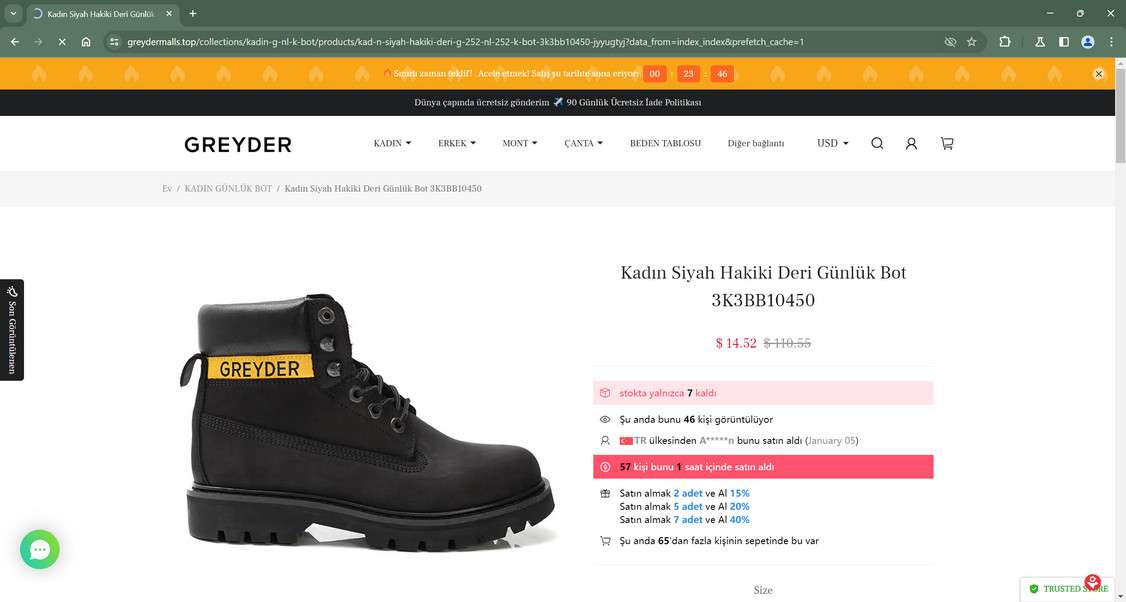Dismiss the orange limited-time offer banner
Viewport: 1126px width, 602px height.
[1098, 73]
